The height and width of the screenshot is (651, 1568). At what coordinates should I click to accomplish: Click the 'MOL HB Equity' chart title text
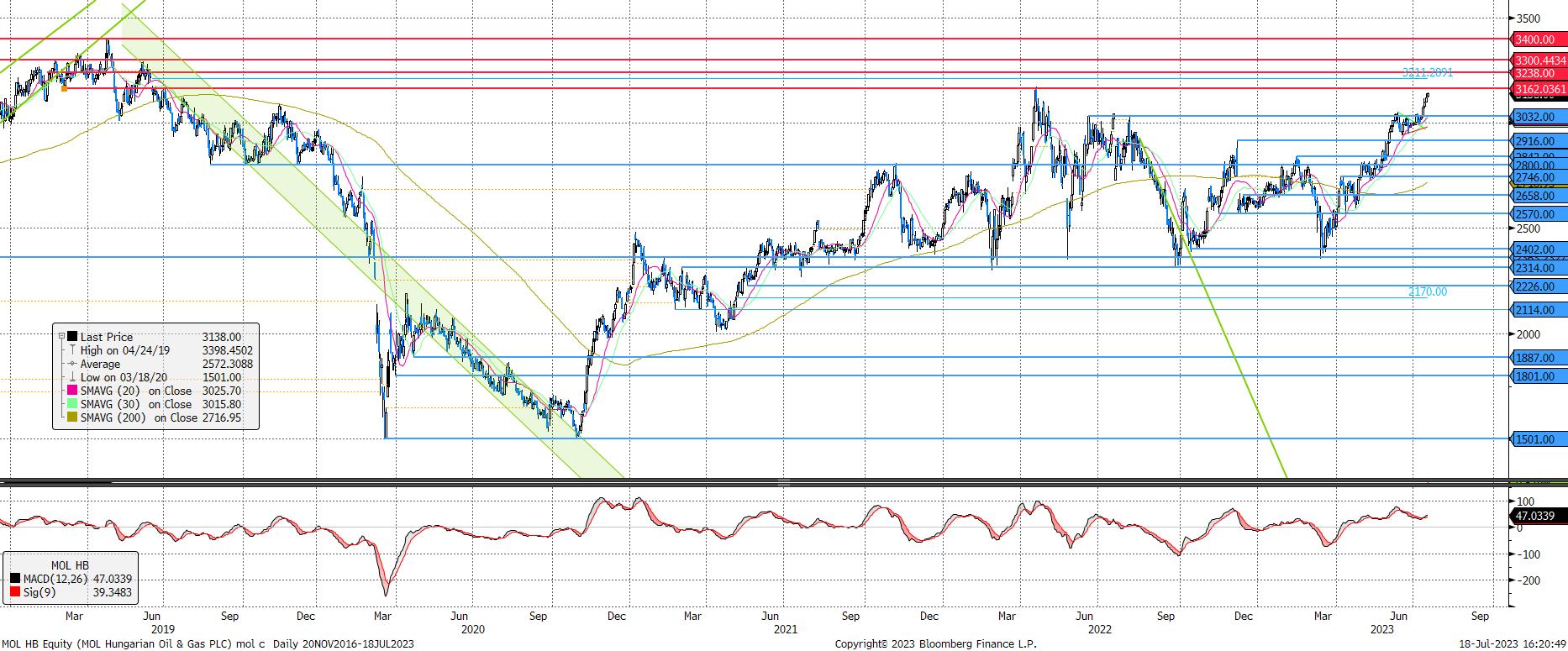tap(37, 643)
